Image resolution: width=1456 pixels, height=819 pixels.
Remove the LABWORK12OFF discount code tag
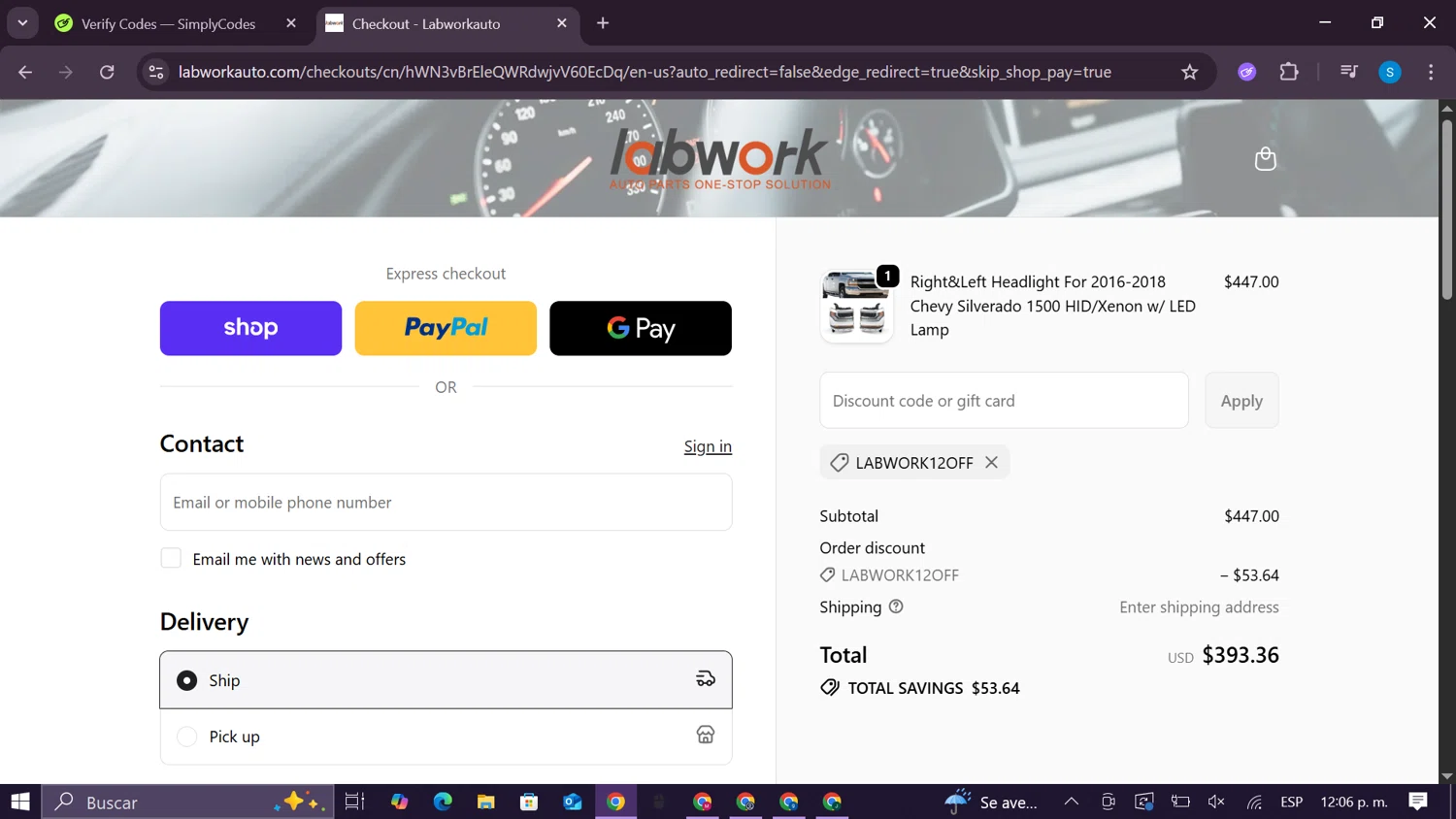pyautogui.click(x=991, y=463)
